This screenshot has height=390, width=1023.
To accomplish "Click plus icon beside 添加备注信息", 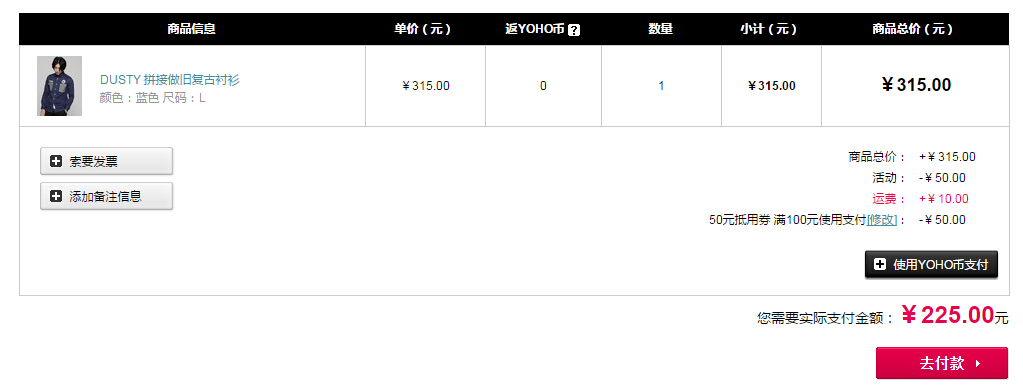I will [x=56, y=196].
